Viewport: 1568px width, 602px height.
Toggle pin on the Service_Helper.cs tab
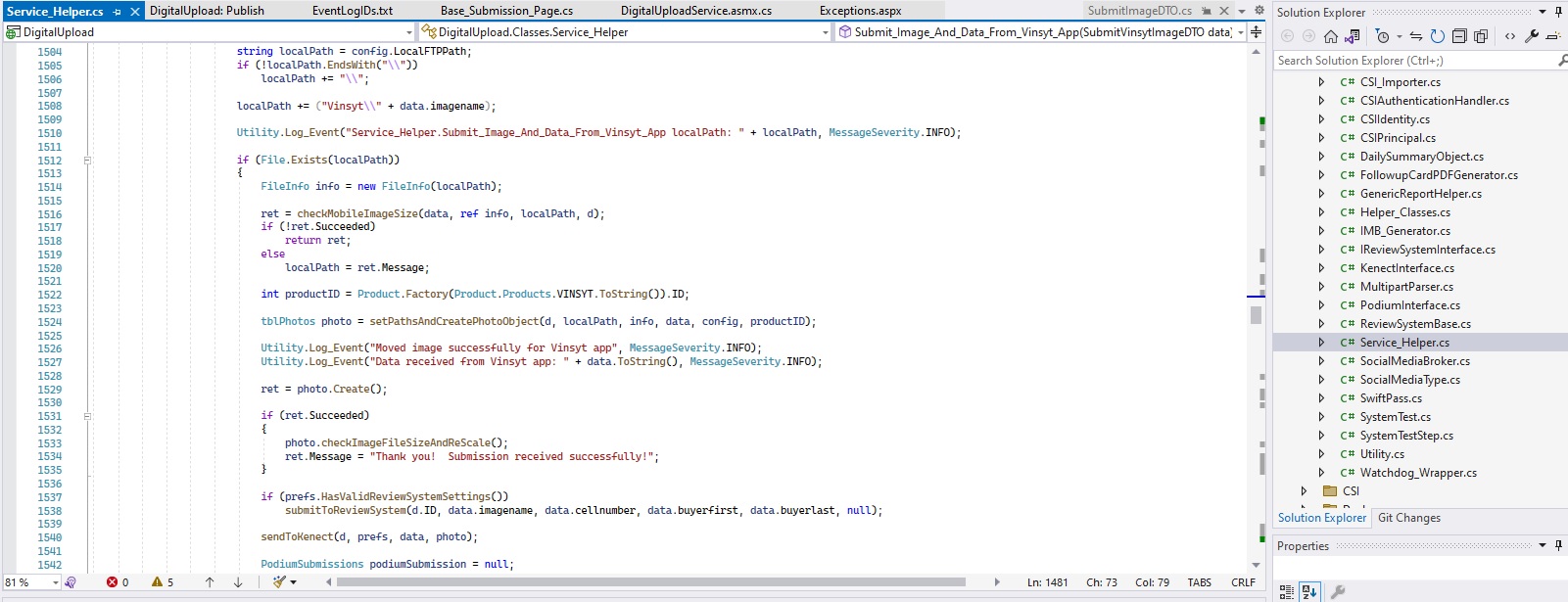[118, 12]
